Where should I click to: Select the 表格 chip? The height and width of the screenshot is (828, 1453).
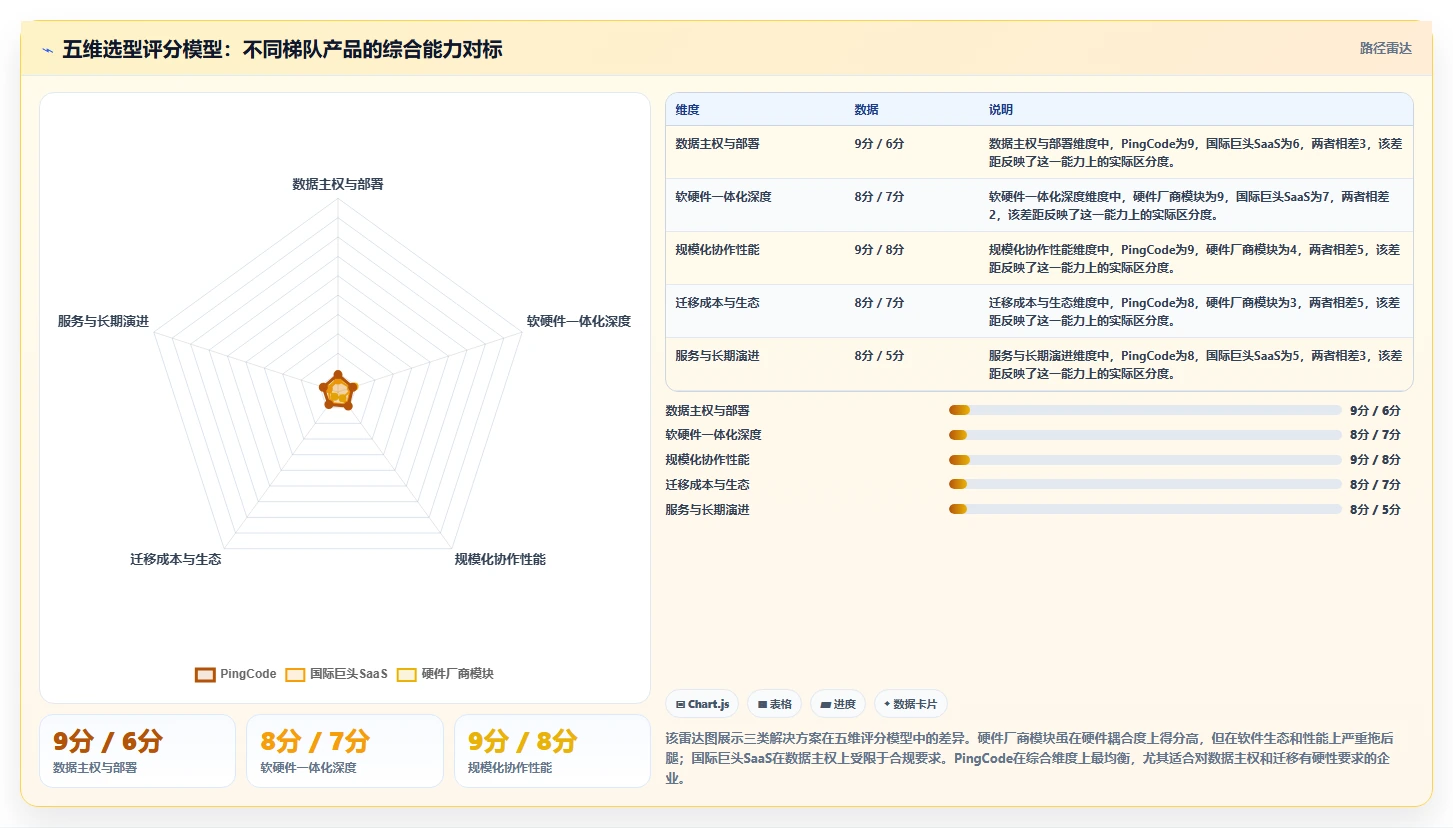click(x=774, y=704)
